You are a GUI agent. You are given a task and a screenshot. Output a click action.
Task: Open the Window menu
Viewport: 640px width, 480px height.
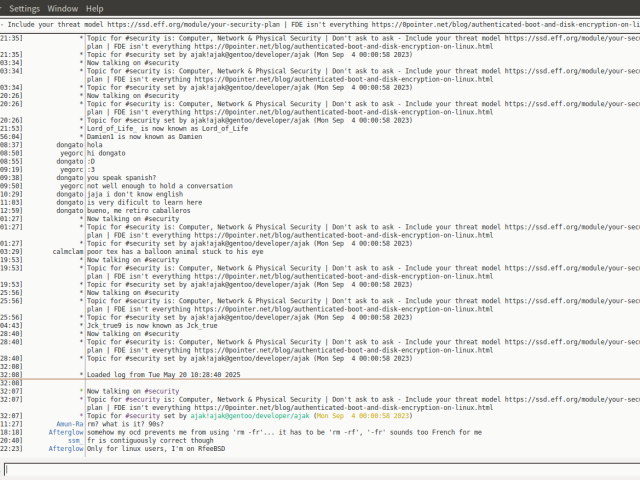click(63, 8)
